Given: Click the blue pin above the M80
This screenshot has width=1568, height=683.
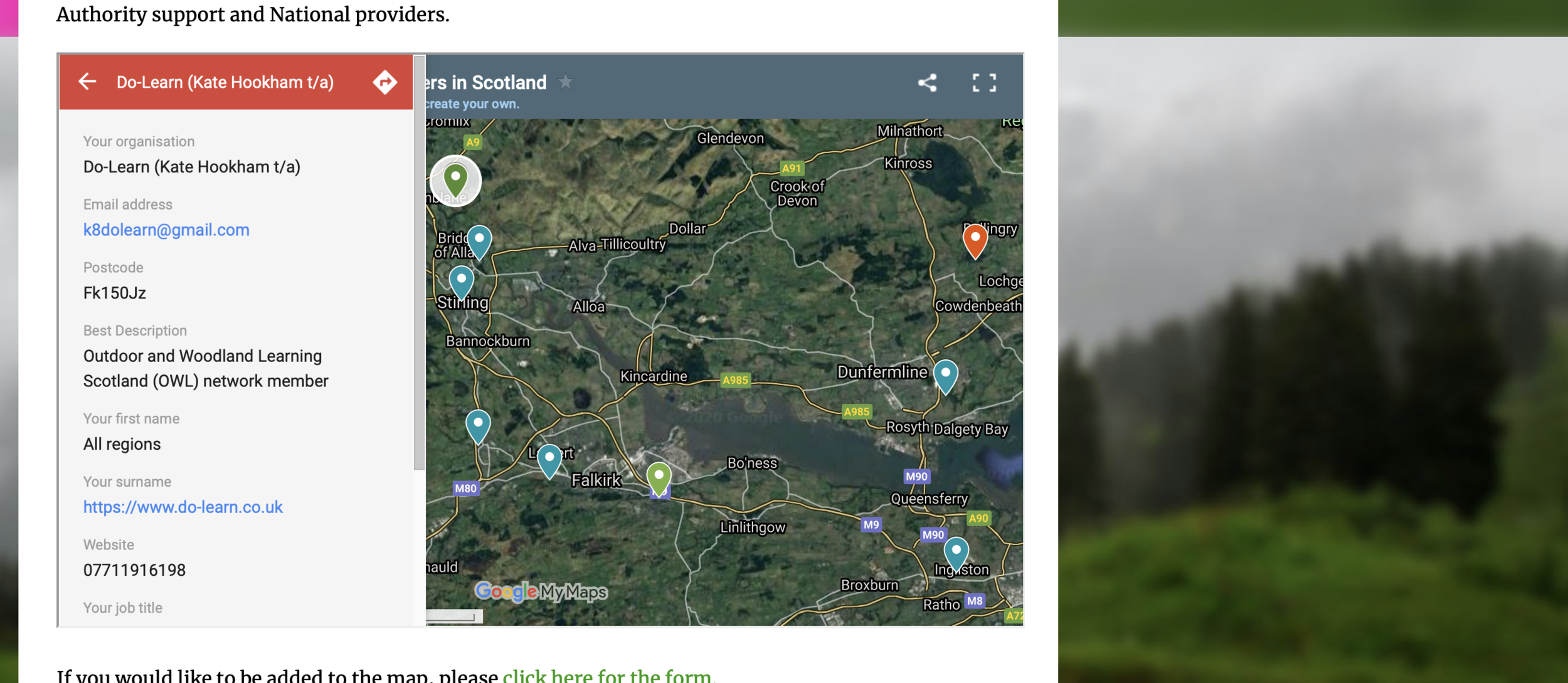Looking at the screenshot, I should pos(478,426).
